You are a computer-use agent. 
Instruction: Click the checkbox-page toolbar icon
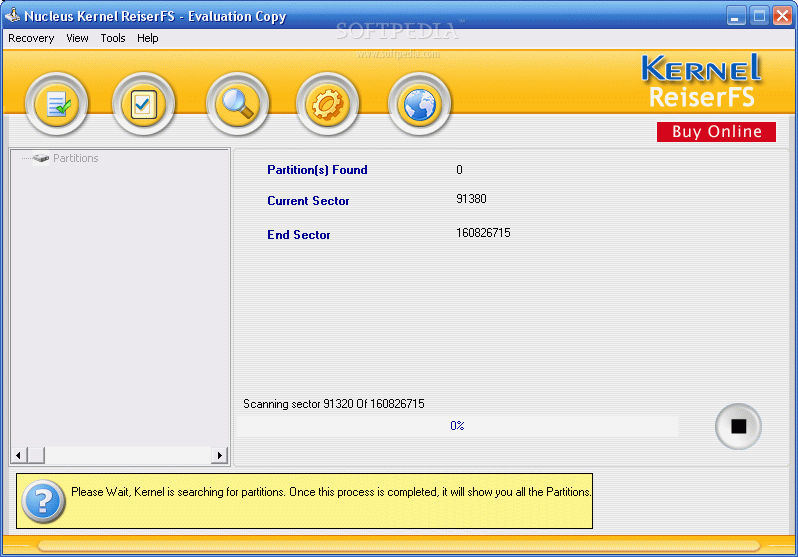pos(144,104)
